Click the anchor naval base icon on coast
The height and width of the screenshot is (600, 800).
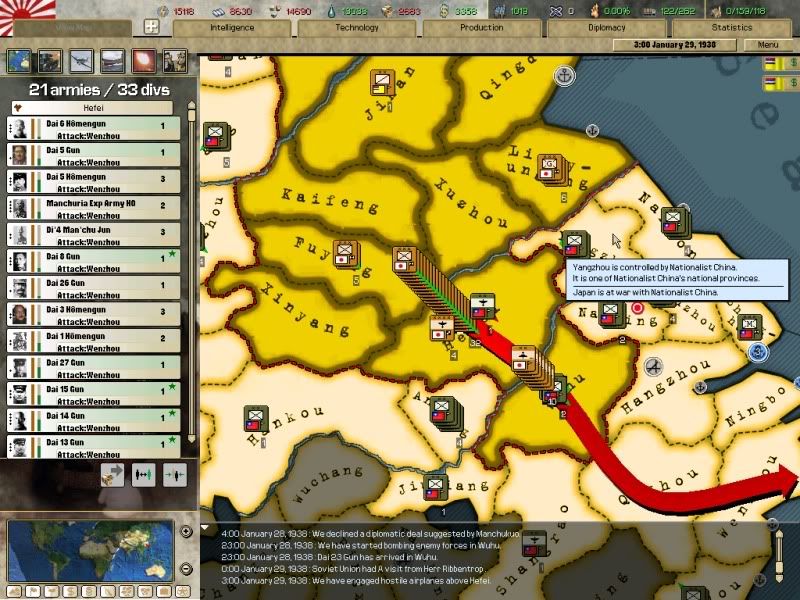[564, 75]
